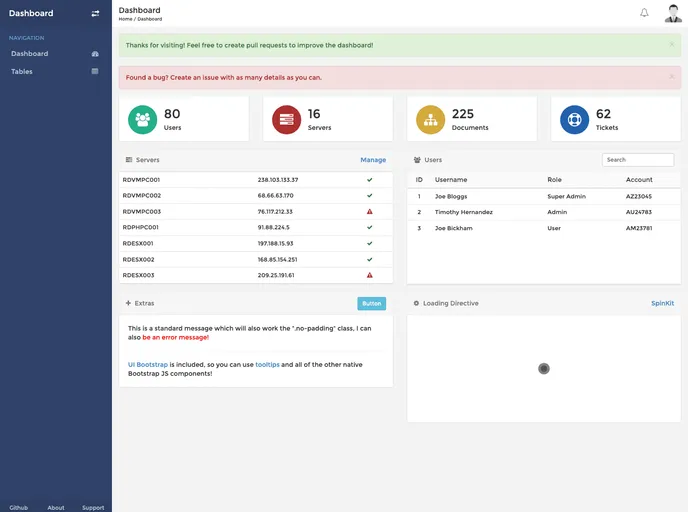Click the RDESX001 check status icon
The width and height of the screenshot is (688, 512).
(369, 243)
